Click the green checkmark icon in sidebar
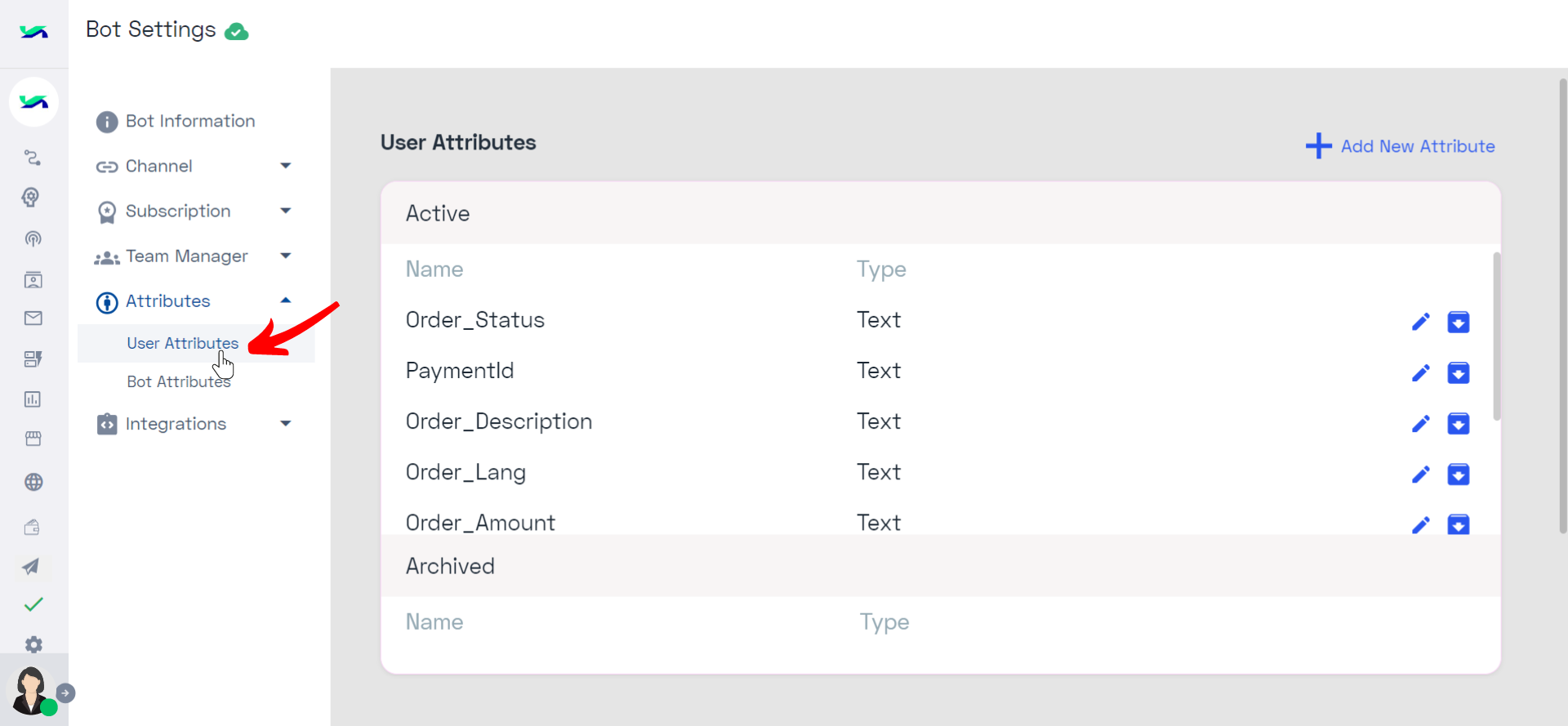This screenshot has height=726, width=1568. [x=33, y=604]
